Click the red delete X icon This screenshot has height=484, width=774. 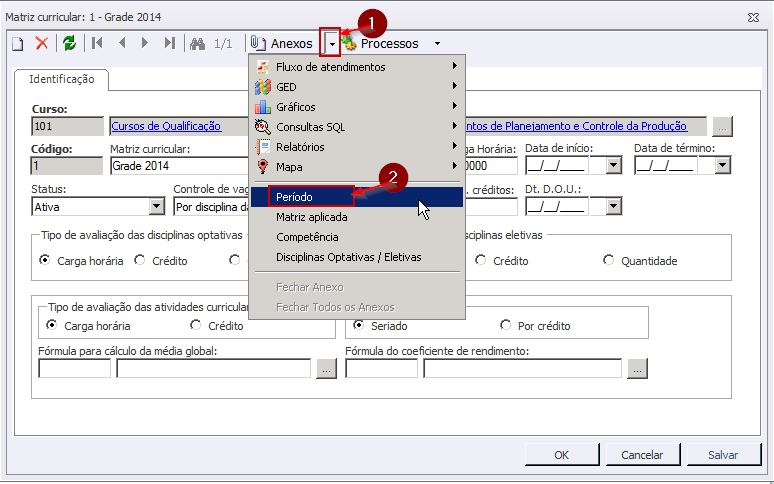pyautogui.click(x=42, y=43)
